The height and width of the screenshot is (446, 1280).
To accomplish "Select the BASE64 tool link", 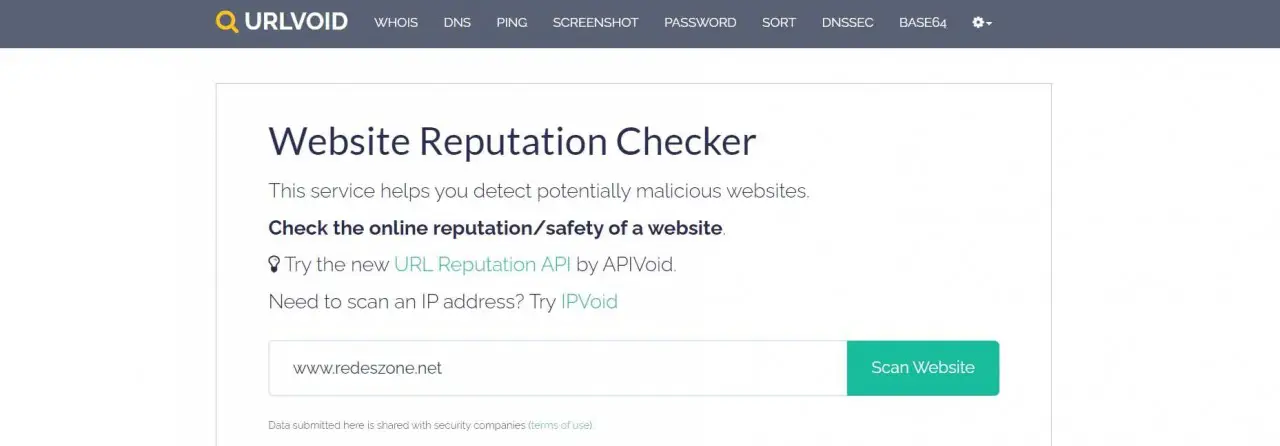I will tap(922, 22).
